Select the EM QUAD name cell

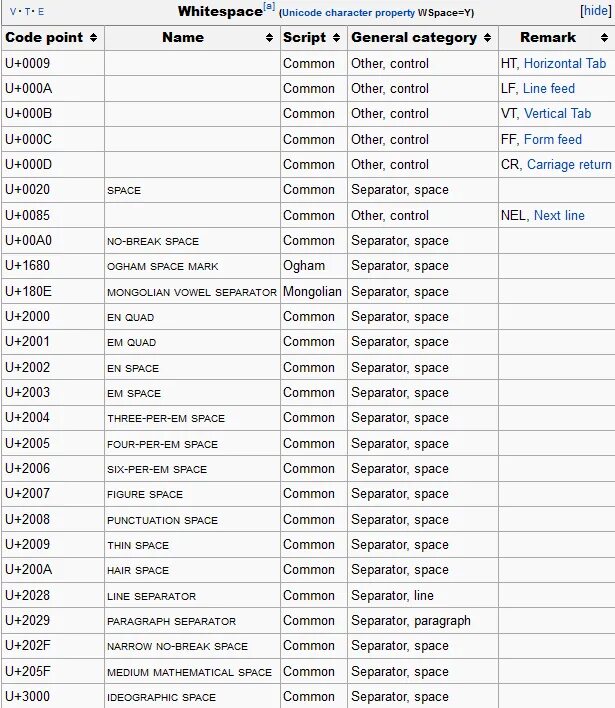tap(192, 342)
